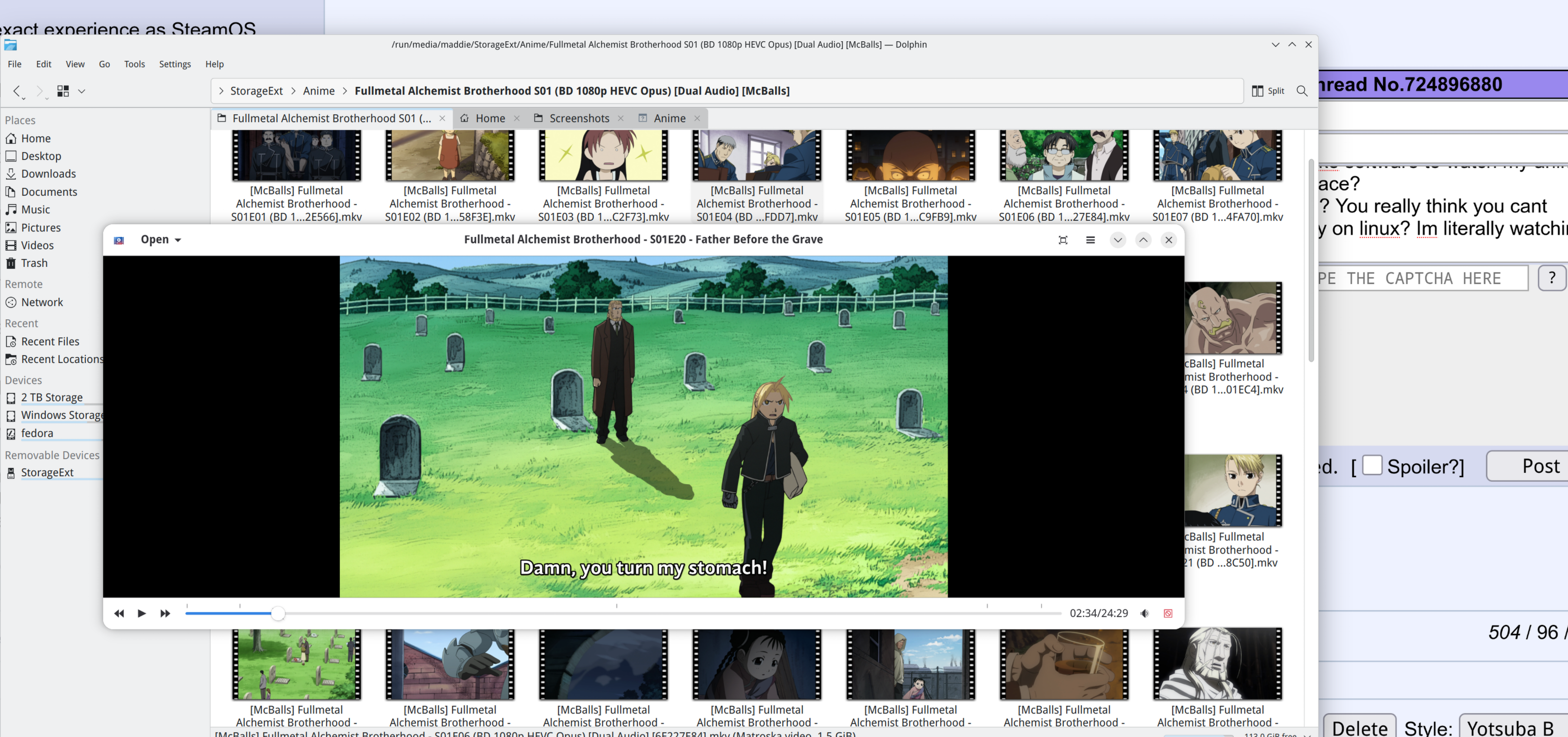This screenshot has height=737, width=1568.
Task: Click the play button in video player
Action: pos(141,613)
